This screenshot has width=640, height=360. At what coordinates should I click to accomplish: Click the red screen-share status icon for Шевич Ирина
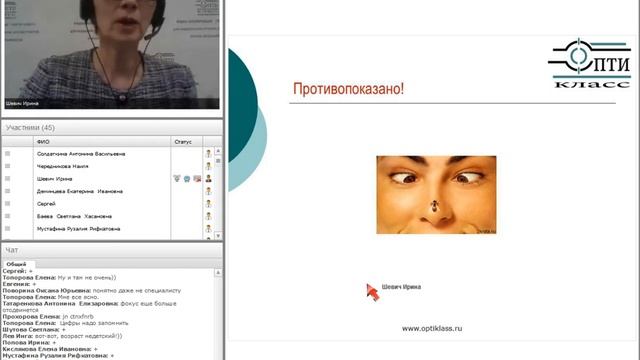click(x=197, y=179)
